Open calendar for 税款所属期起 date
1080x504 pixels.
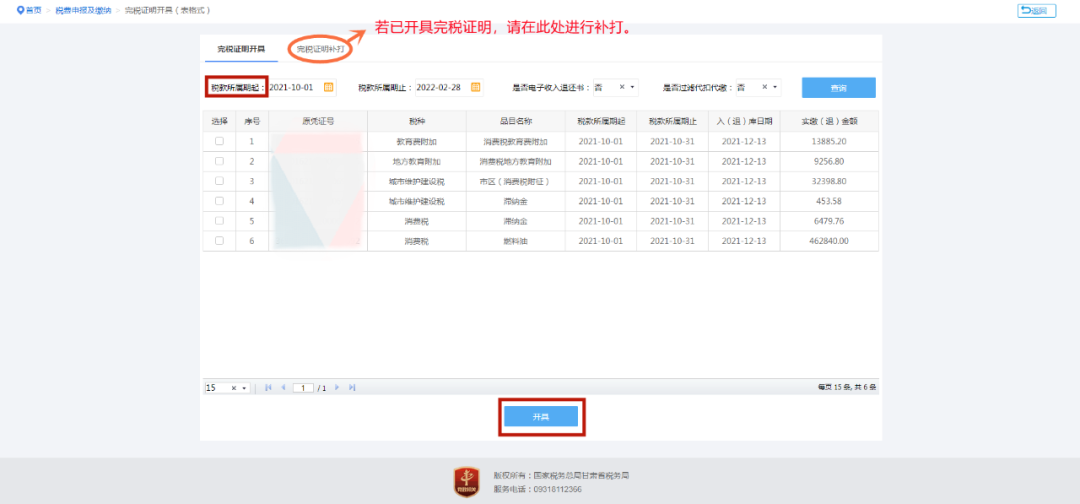coord(329,87)
